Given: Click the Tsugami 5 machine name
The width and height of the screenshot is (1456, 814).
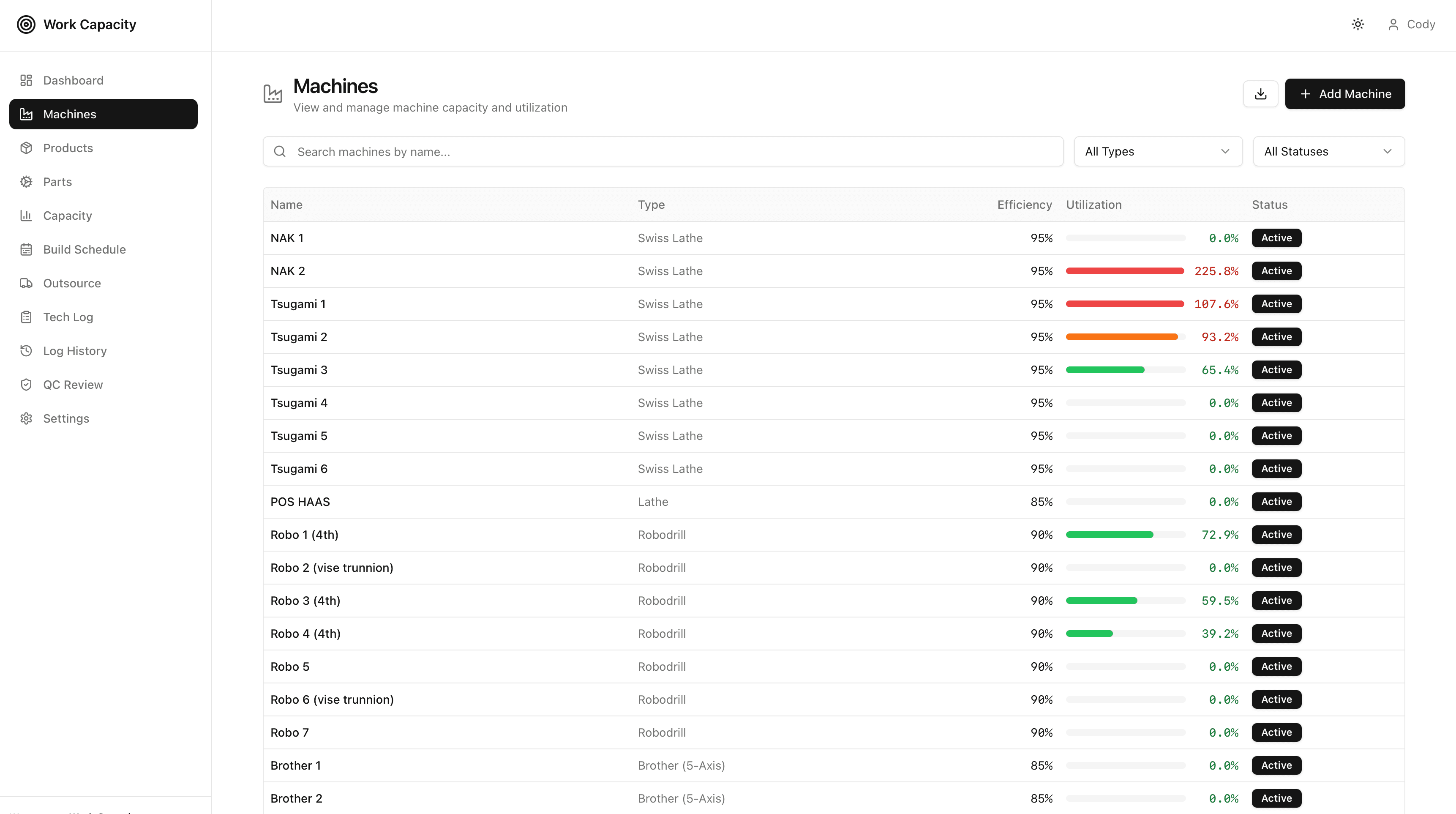Looking at the screenshot, I should coord(299,436).
